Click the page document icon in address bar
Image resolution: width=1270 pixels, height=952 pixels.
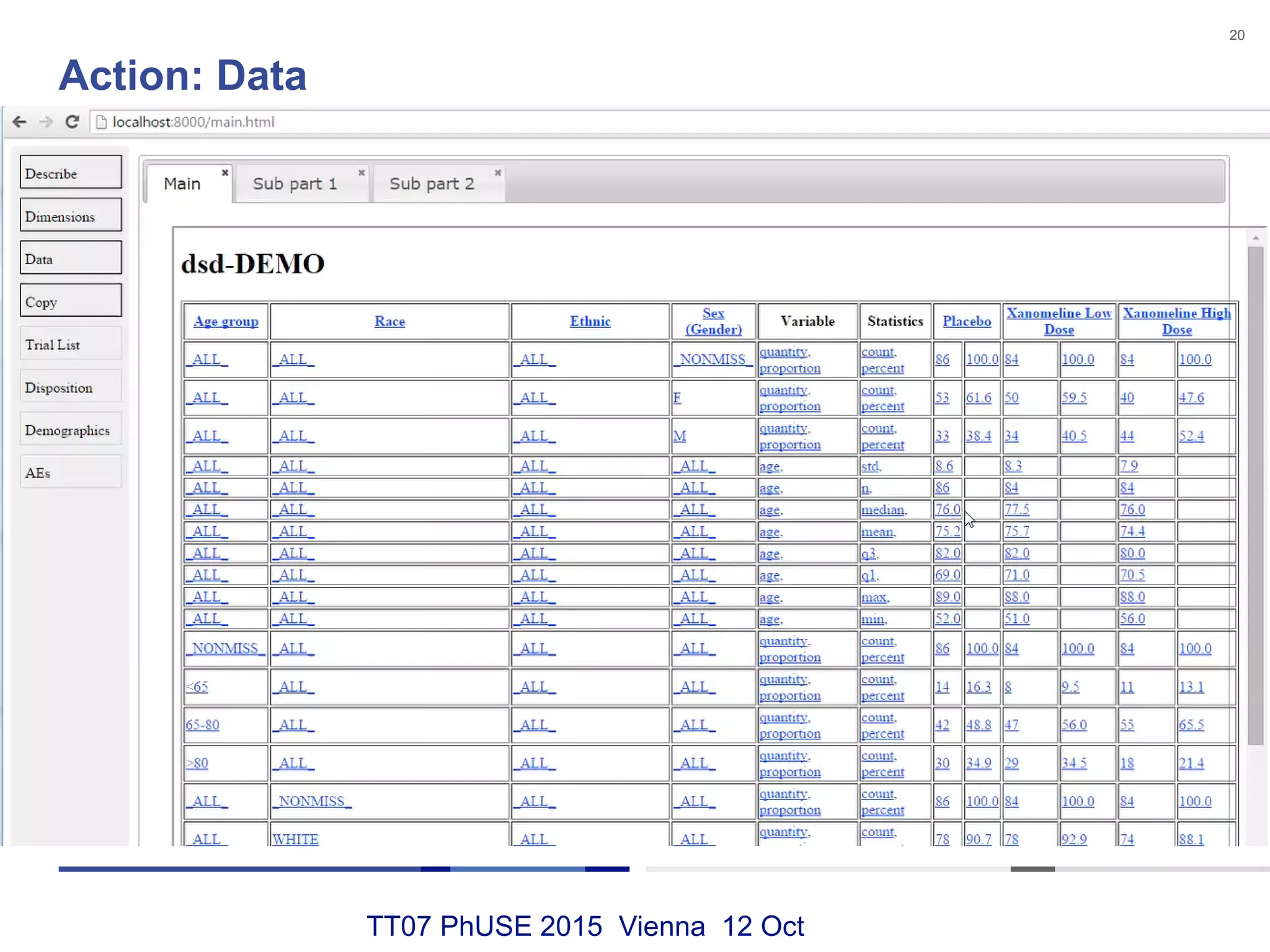pyautogui.click(x=101, y=122)
